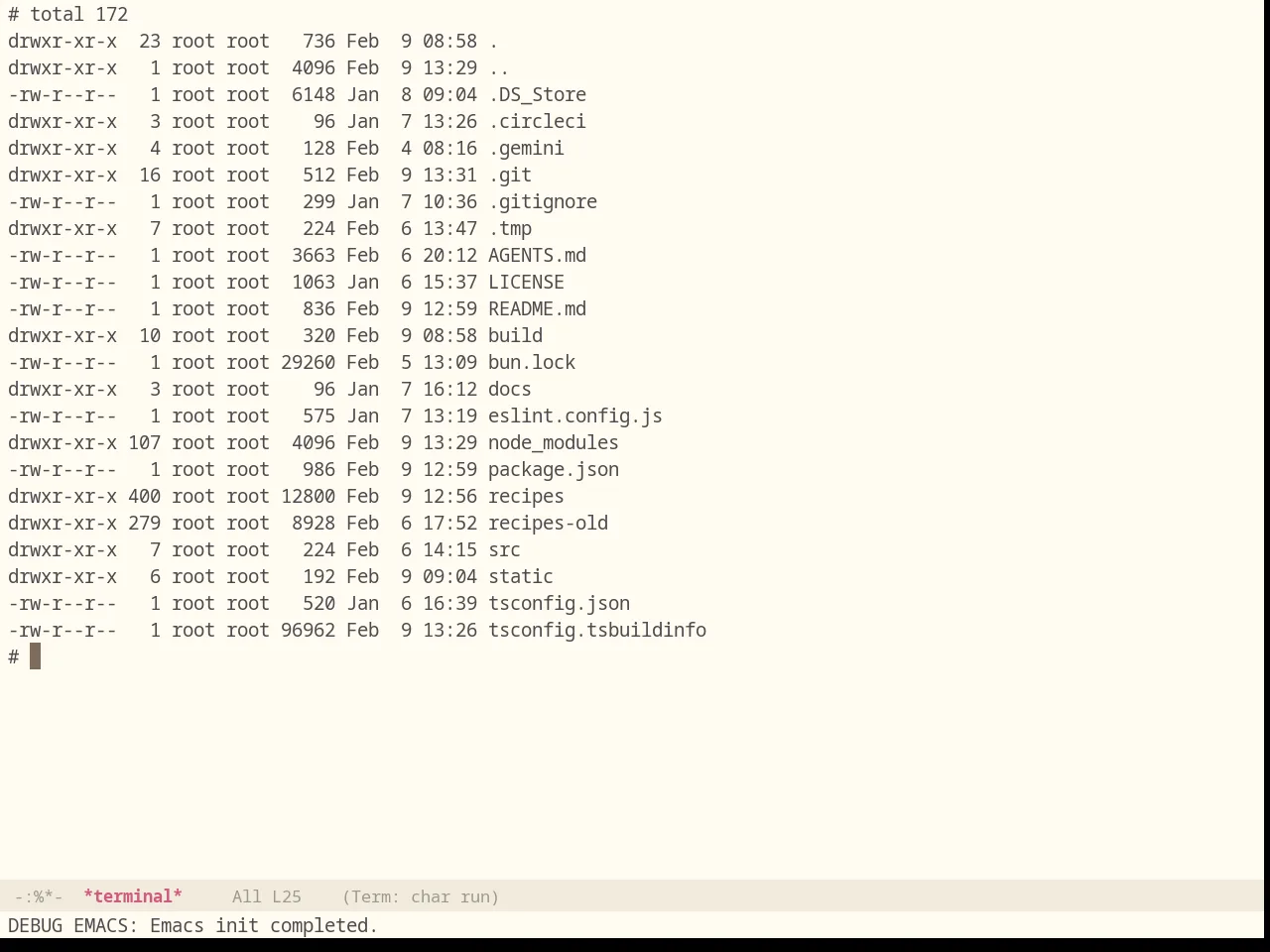
Task: Click the static directory name
Action: coord(521,576)
